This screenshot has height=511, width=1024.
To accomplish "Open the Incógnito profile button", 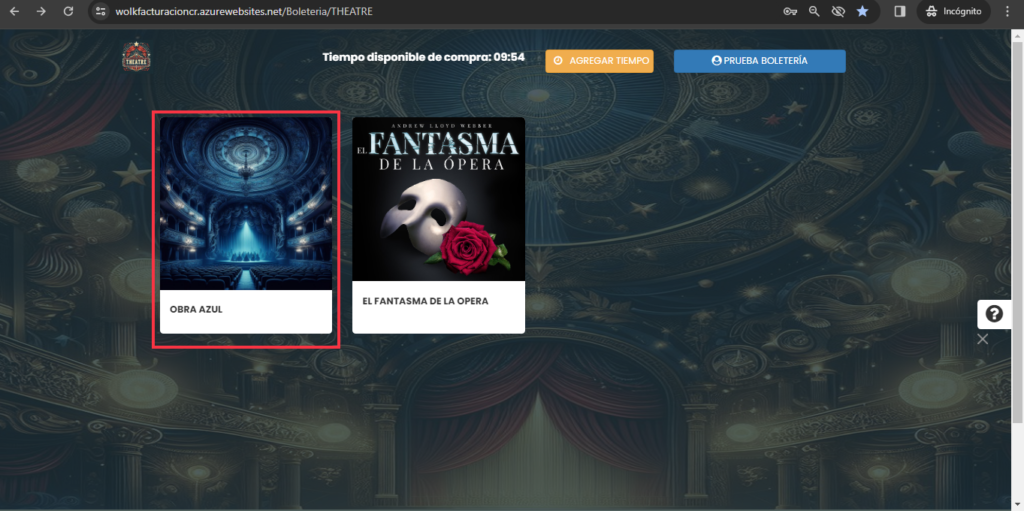I will coord(953,11).
